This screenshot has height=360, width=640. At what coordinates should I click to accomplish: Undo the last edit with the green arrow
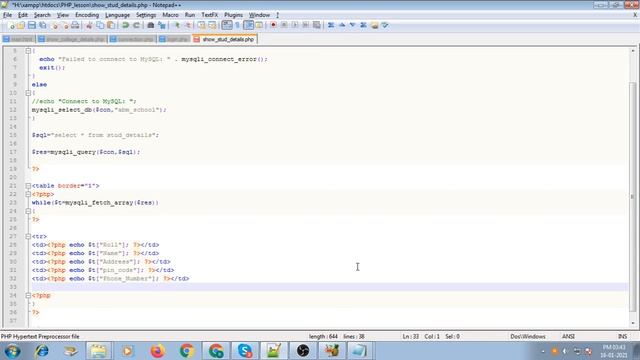125,25
